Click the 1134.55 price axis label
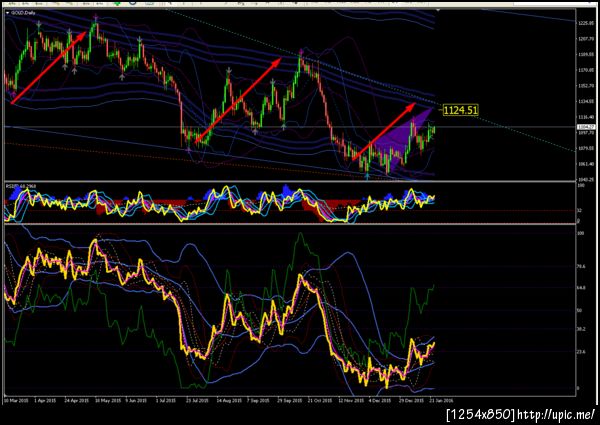 click(x=586, y=101)
